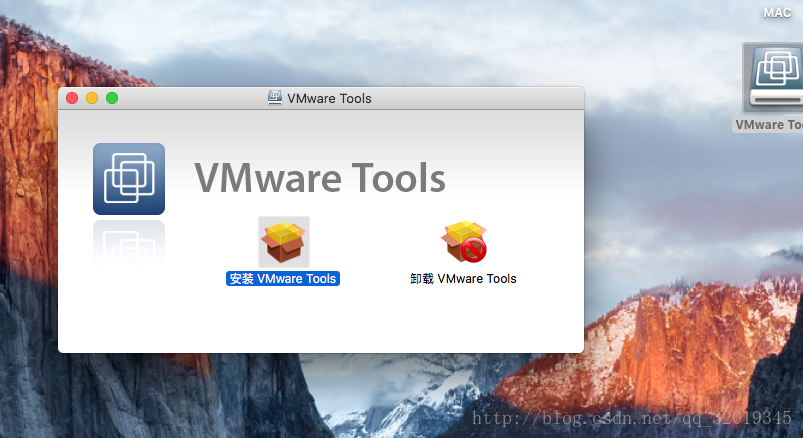
Task: Click the large VMware Tools heading text
Action: [320, 178]
